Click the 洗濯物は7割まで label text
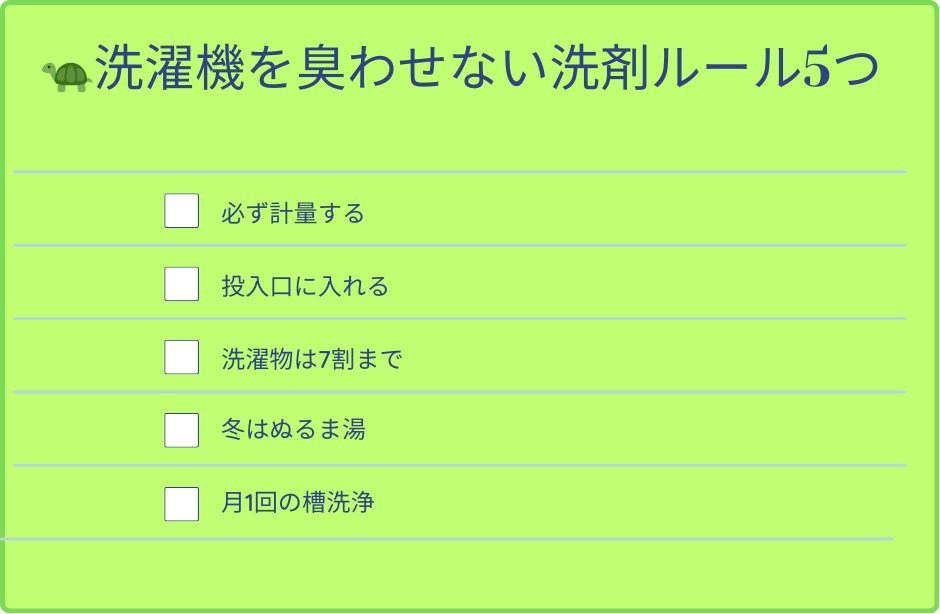Viewport: 940px width, 614px height. click(x=311, y=359)
